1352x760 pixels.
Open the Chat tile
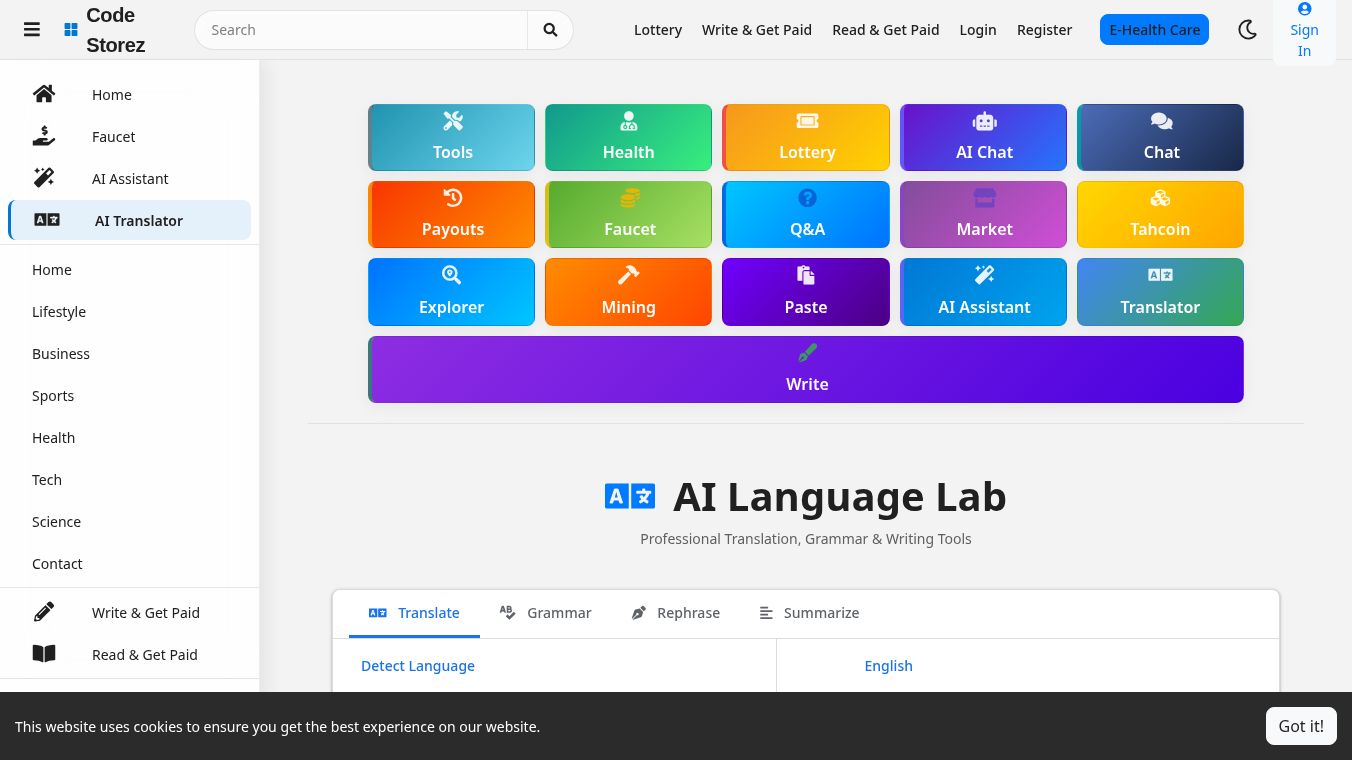(1160, 137)
